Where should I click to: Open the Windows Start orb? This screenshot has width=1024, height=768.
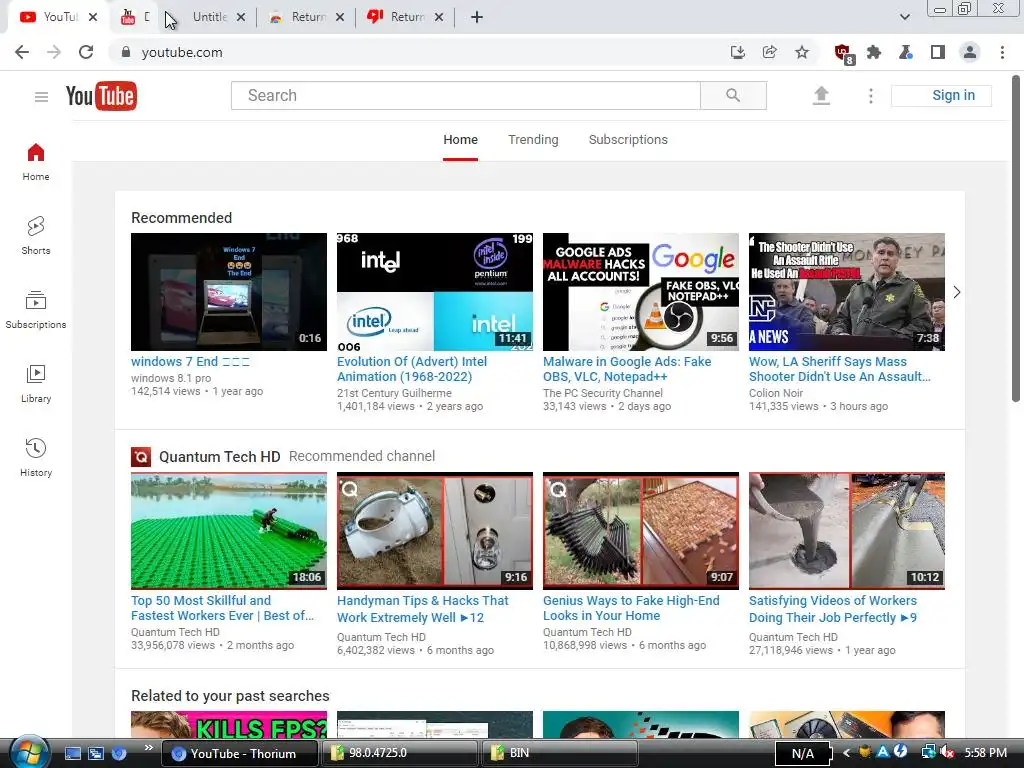[29, 752]
